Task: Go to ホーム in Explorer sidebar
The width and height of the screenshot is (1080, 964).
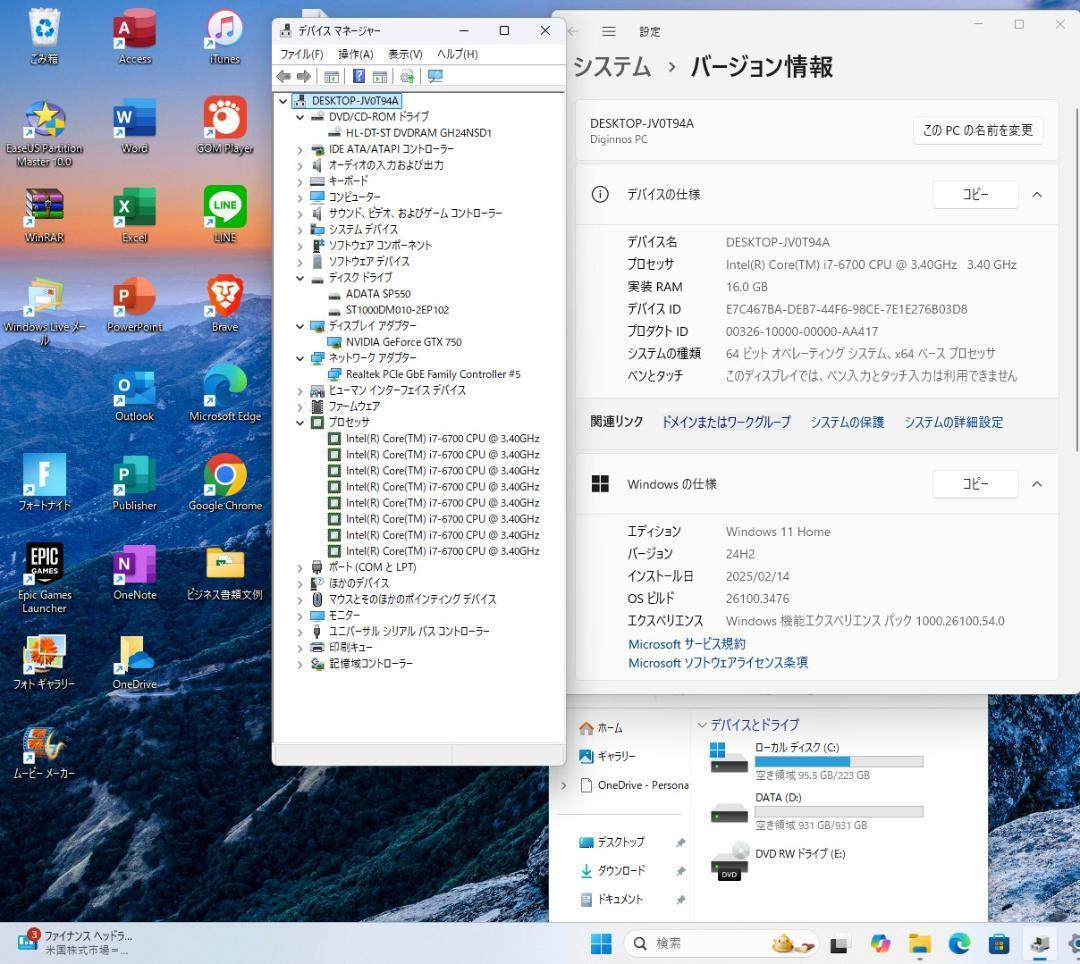Action: 601,728
